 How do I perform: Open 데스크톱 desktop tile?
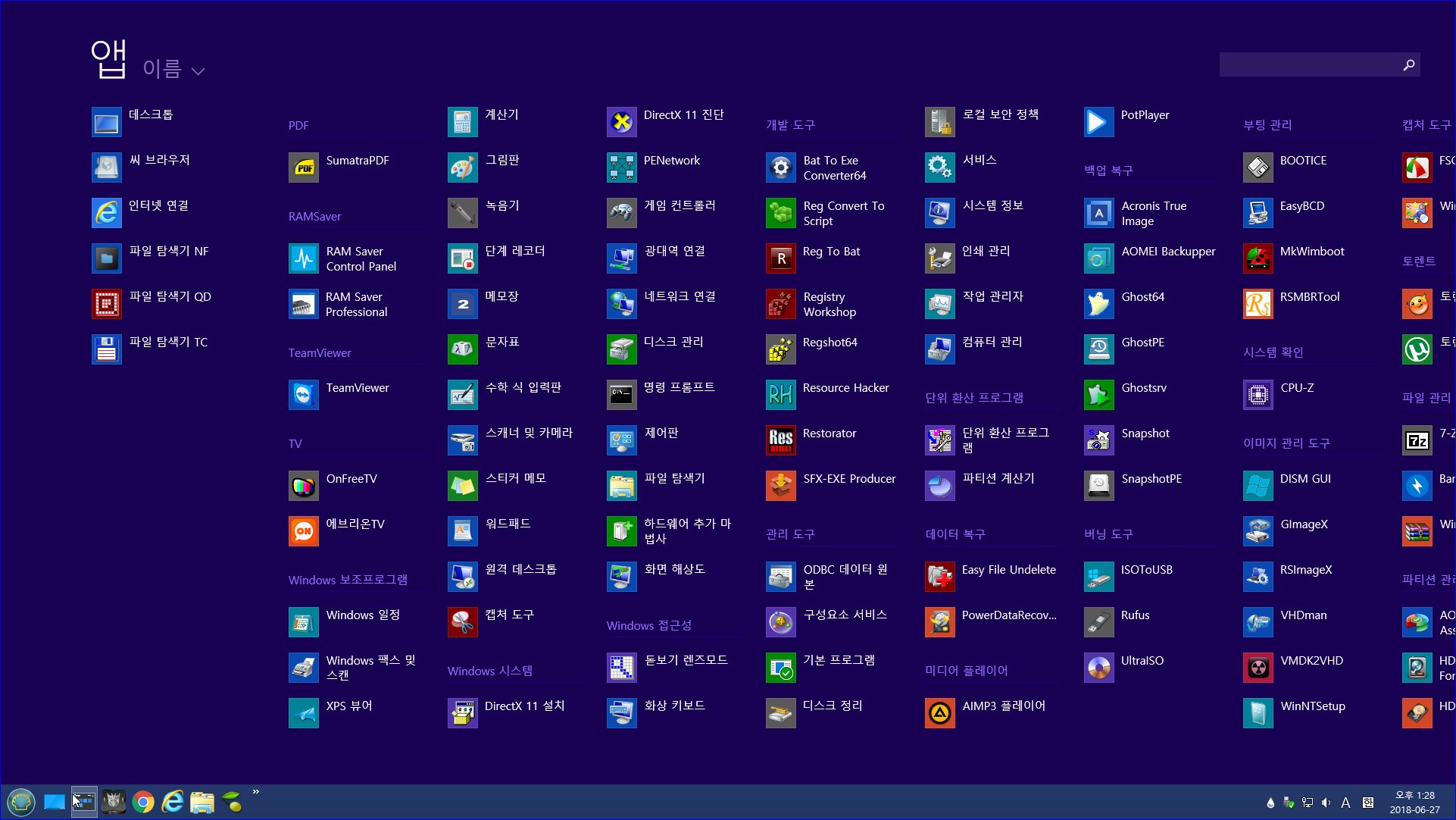(x=107, y=122)
